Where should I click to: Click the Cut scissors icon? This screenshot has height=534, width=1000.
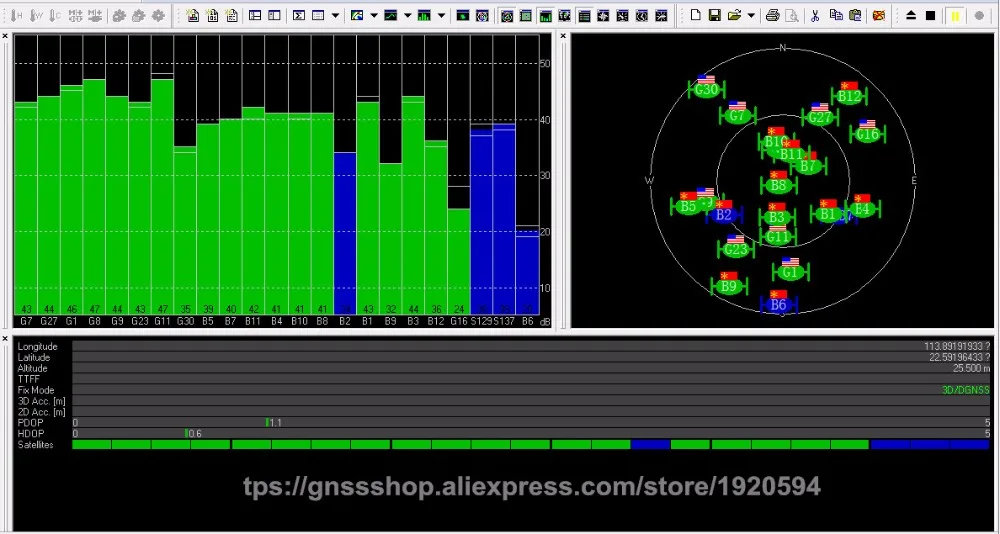(x=815, y=15)
